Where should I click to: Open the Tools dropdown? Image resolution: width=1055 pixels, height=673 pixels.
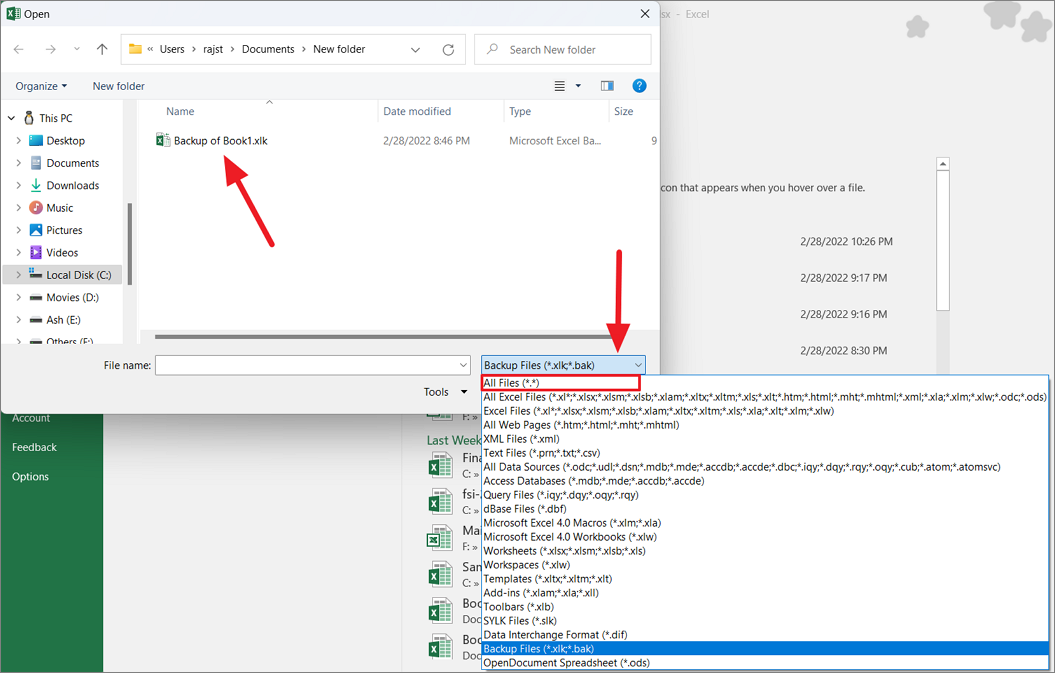(x=445, y=392)
